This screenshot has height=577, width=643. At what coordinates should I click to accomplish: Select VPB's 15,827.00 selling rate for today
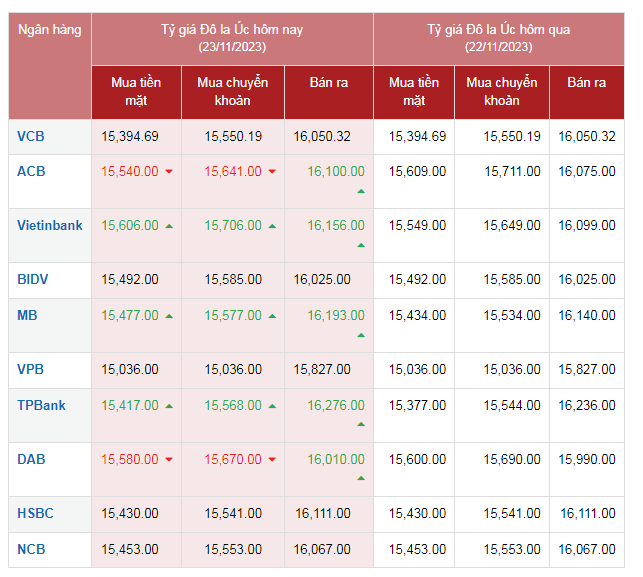[x=322, y=370]
